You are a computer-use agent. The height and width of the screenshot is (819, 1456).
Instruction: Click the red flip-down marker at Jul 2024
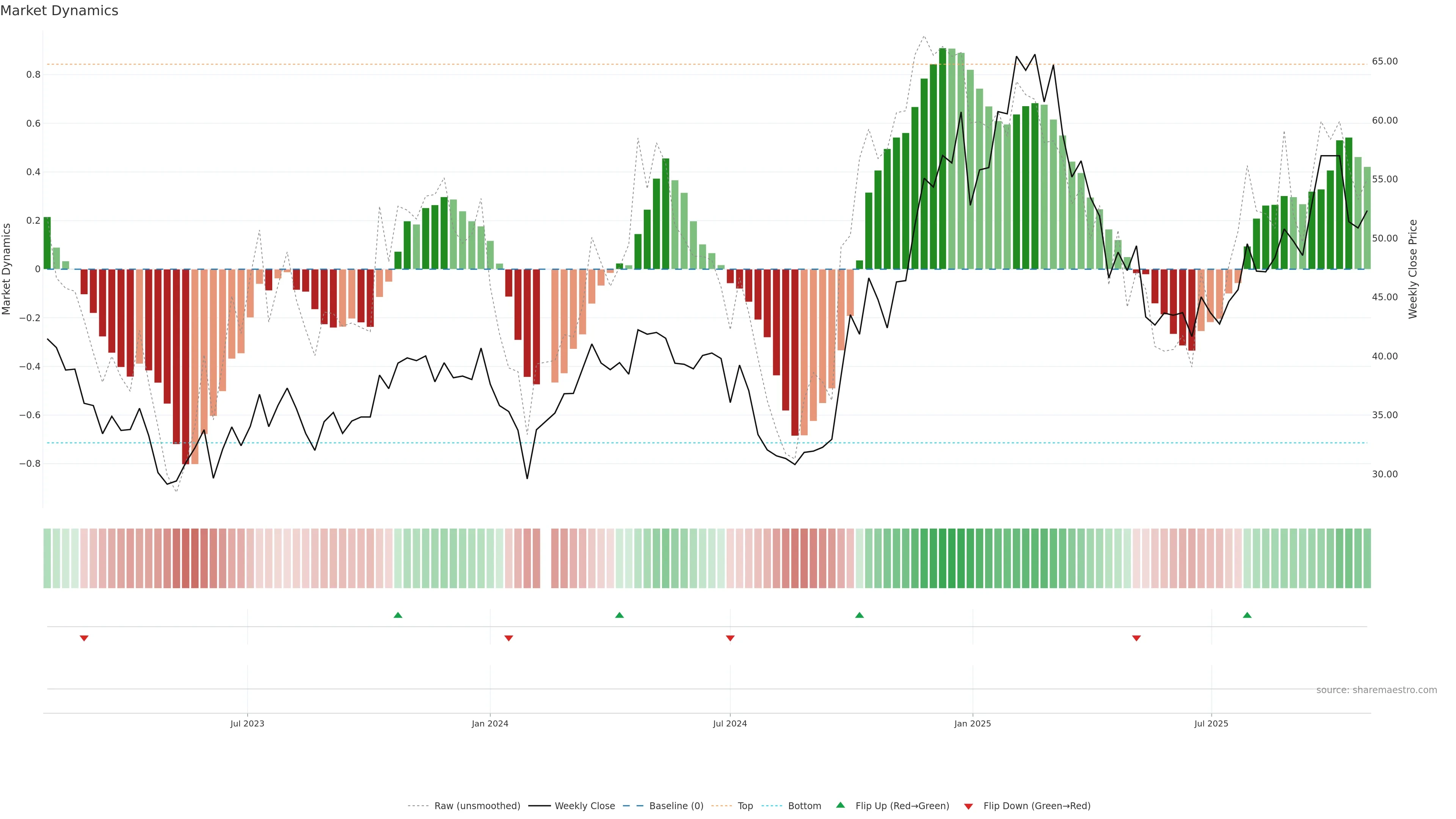pos(730,638)
